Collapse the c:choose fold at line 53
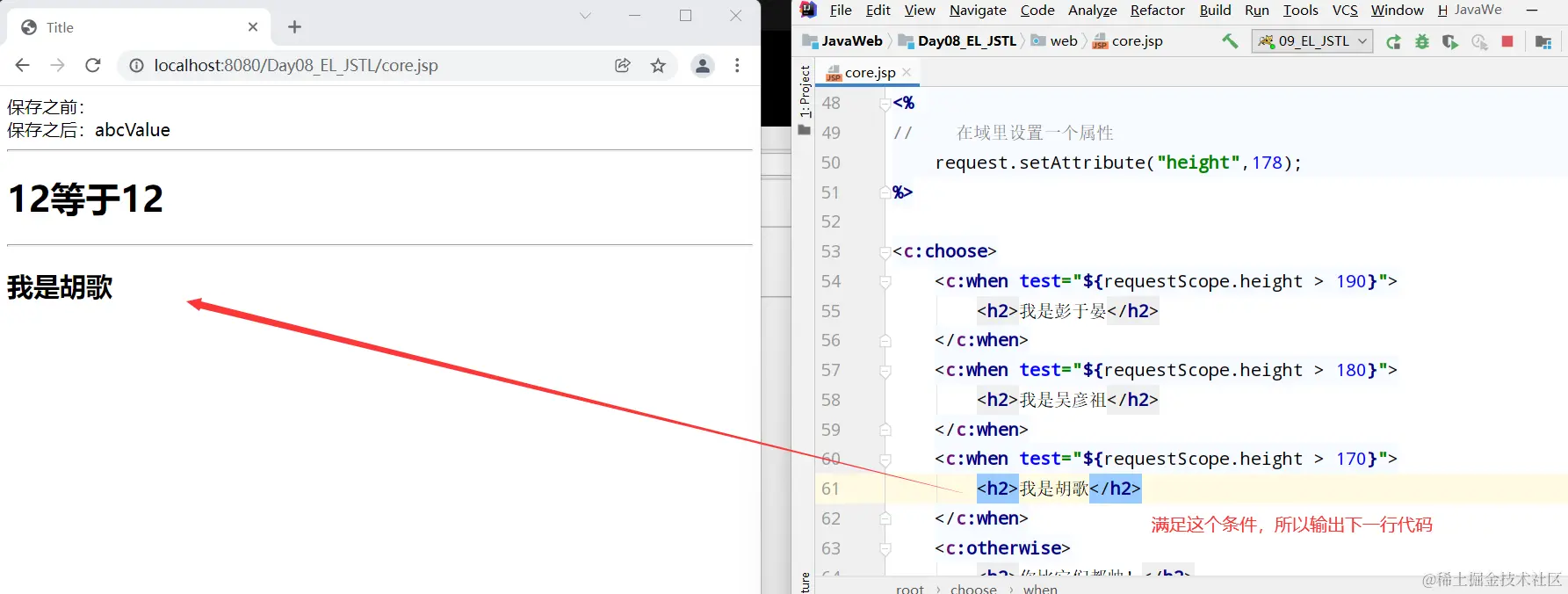The image size is (1568, 594). pyautogui.click(x=885, y=252)
